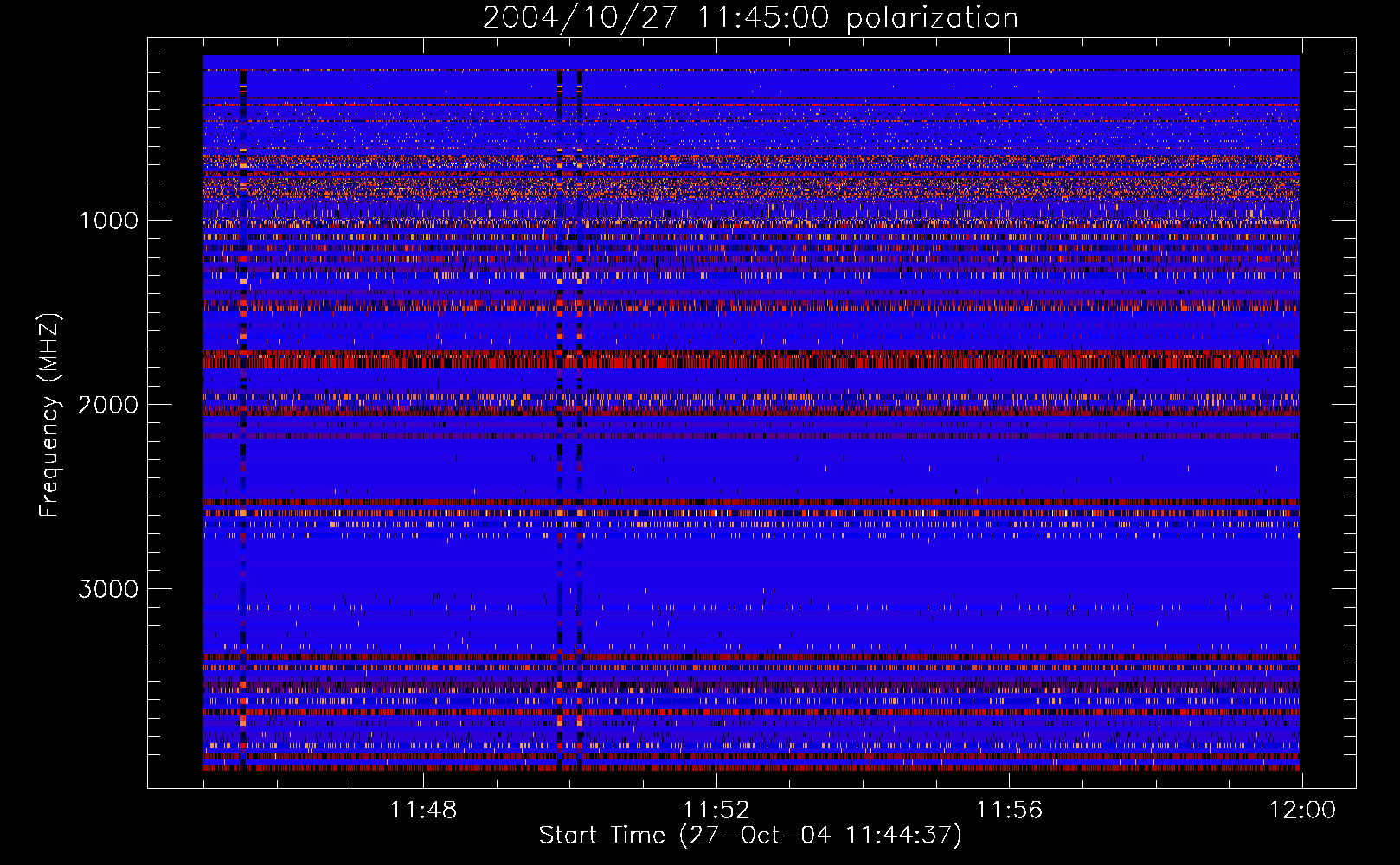Click the 11:48 time tick label
1400x865 pixels.
coord(423,811)
